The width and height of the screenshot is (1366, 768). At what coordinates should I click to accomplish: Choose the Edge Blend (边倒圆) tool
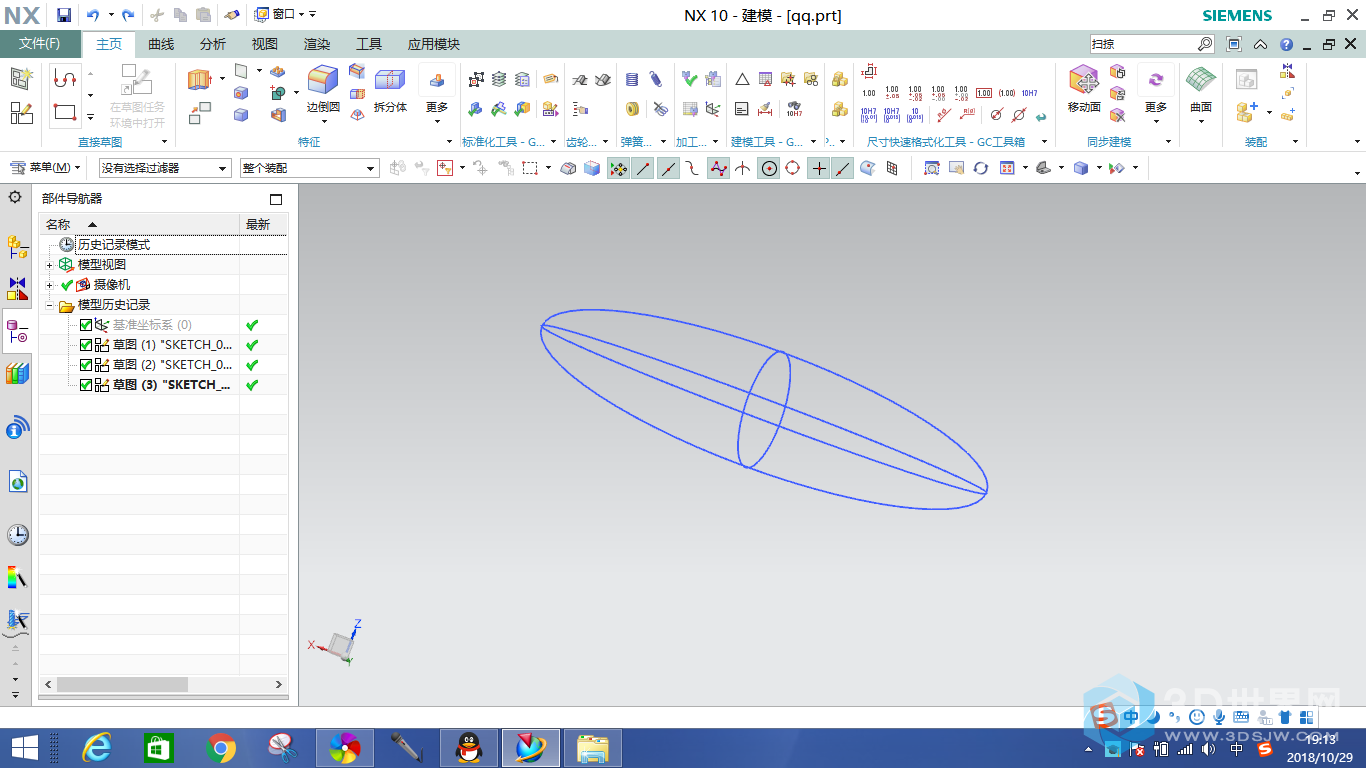pos(323,89)
